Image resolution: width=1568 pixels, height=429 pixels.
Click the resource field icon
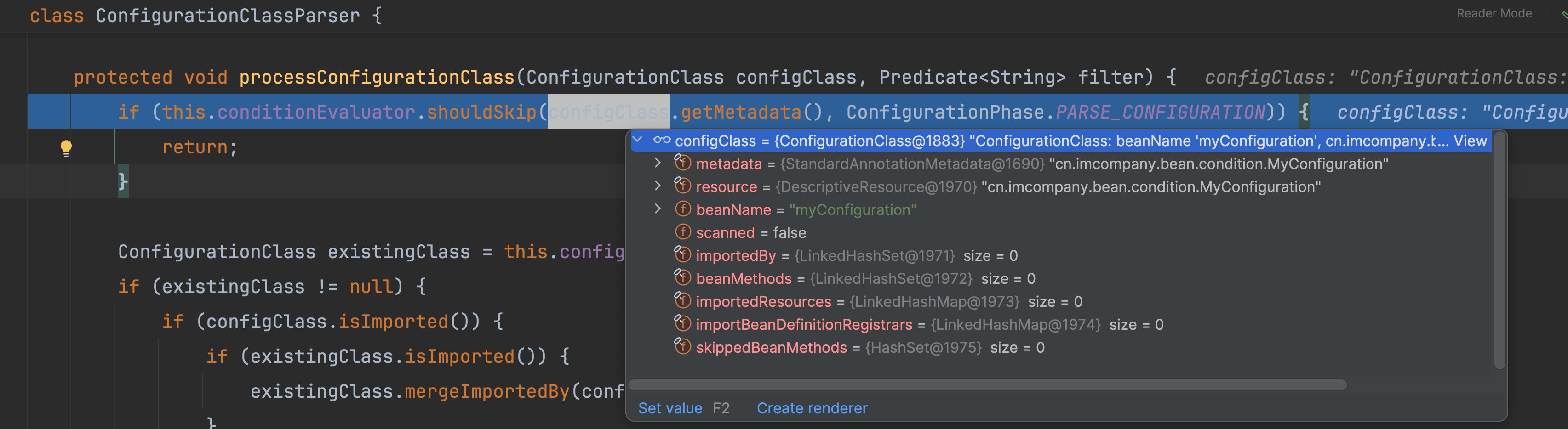(682, 186)
